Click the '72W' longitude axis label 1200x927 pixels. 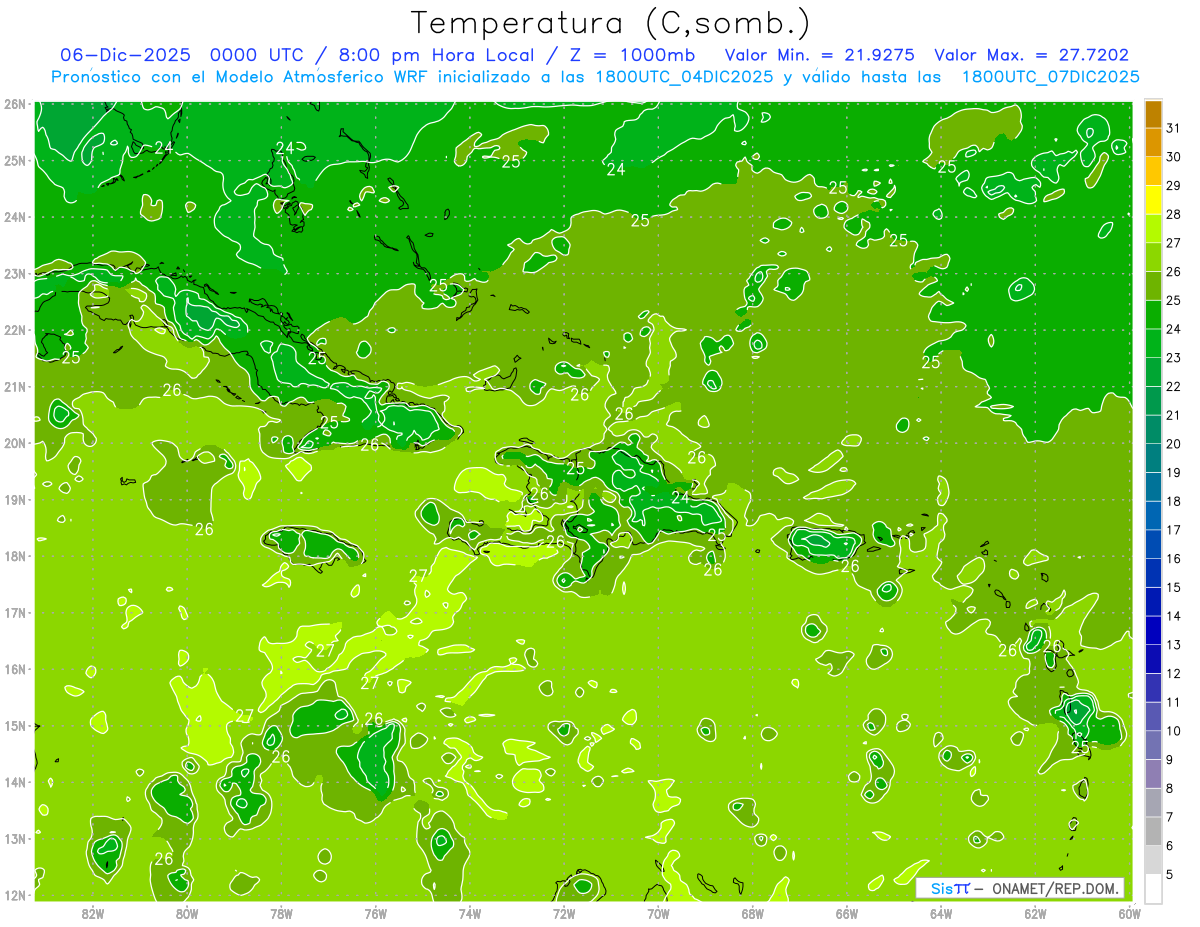tap(564, 913)
